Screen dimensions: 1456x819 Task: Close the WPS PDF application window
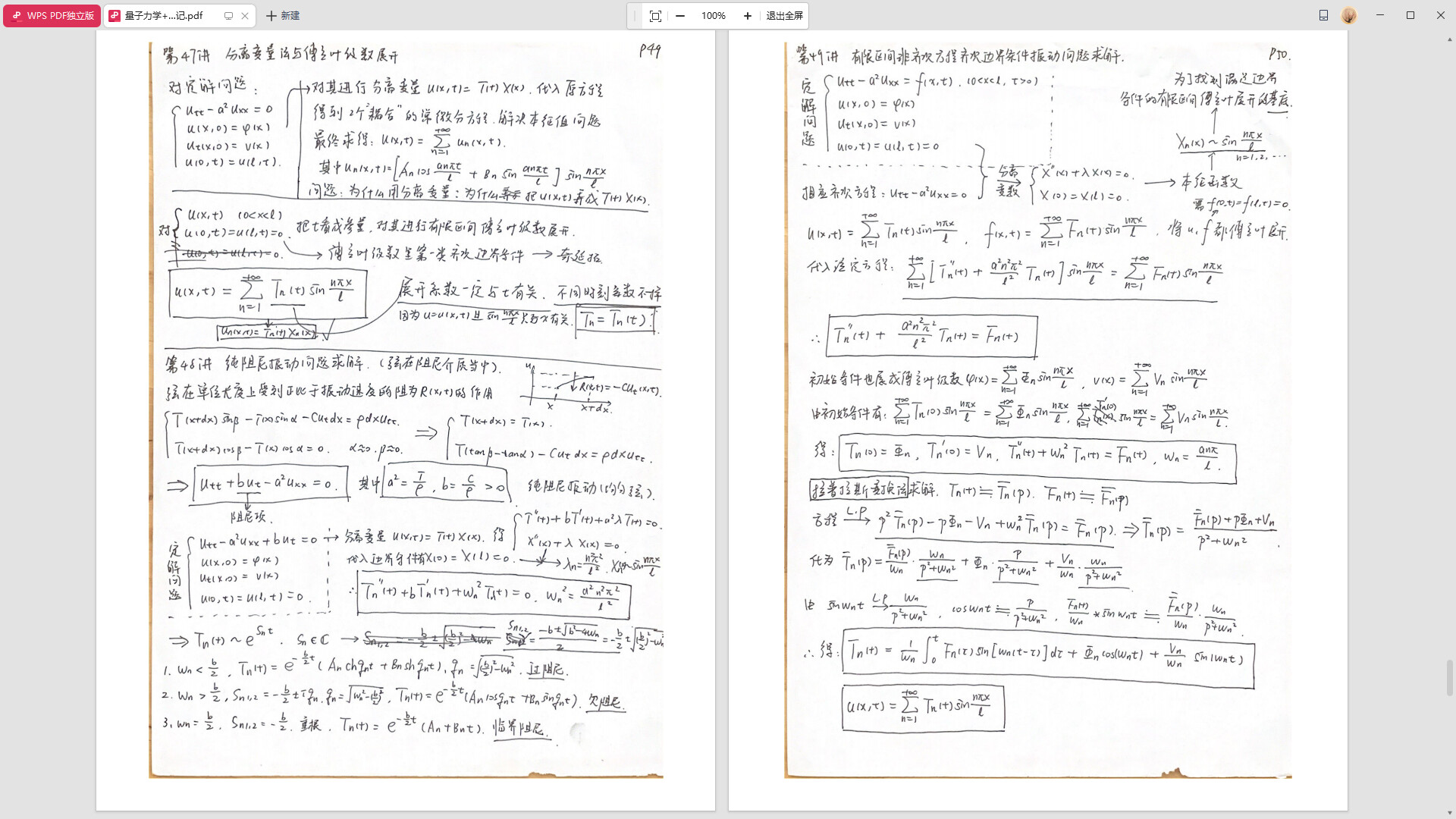(1441, 15)
